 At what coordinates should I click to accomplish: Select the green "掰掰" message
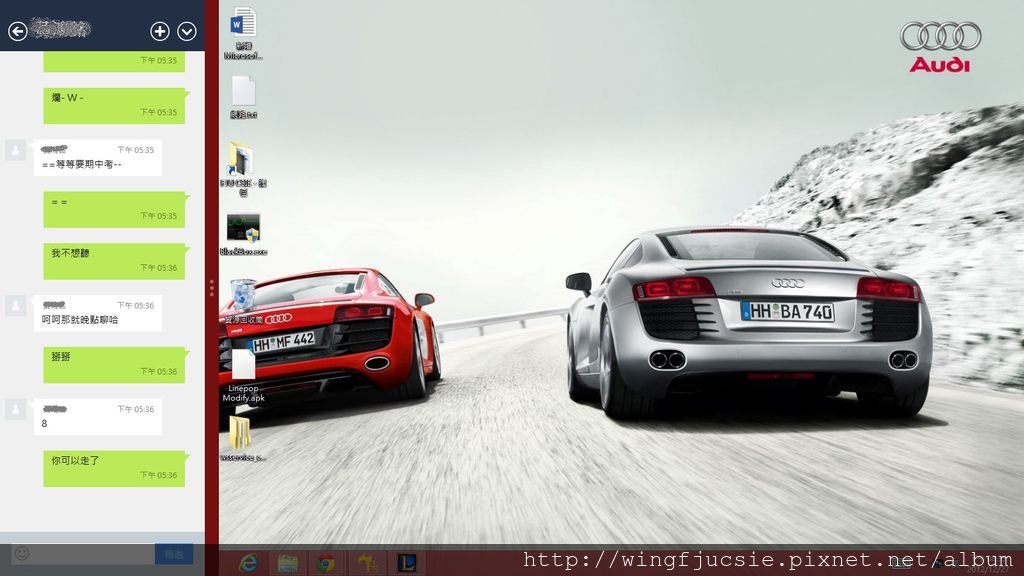click(115, 364)
